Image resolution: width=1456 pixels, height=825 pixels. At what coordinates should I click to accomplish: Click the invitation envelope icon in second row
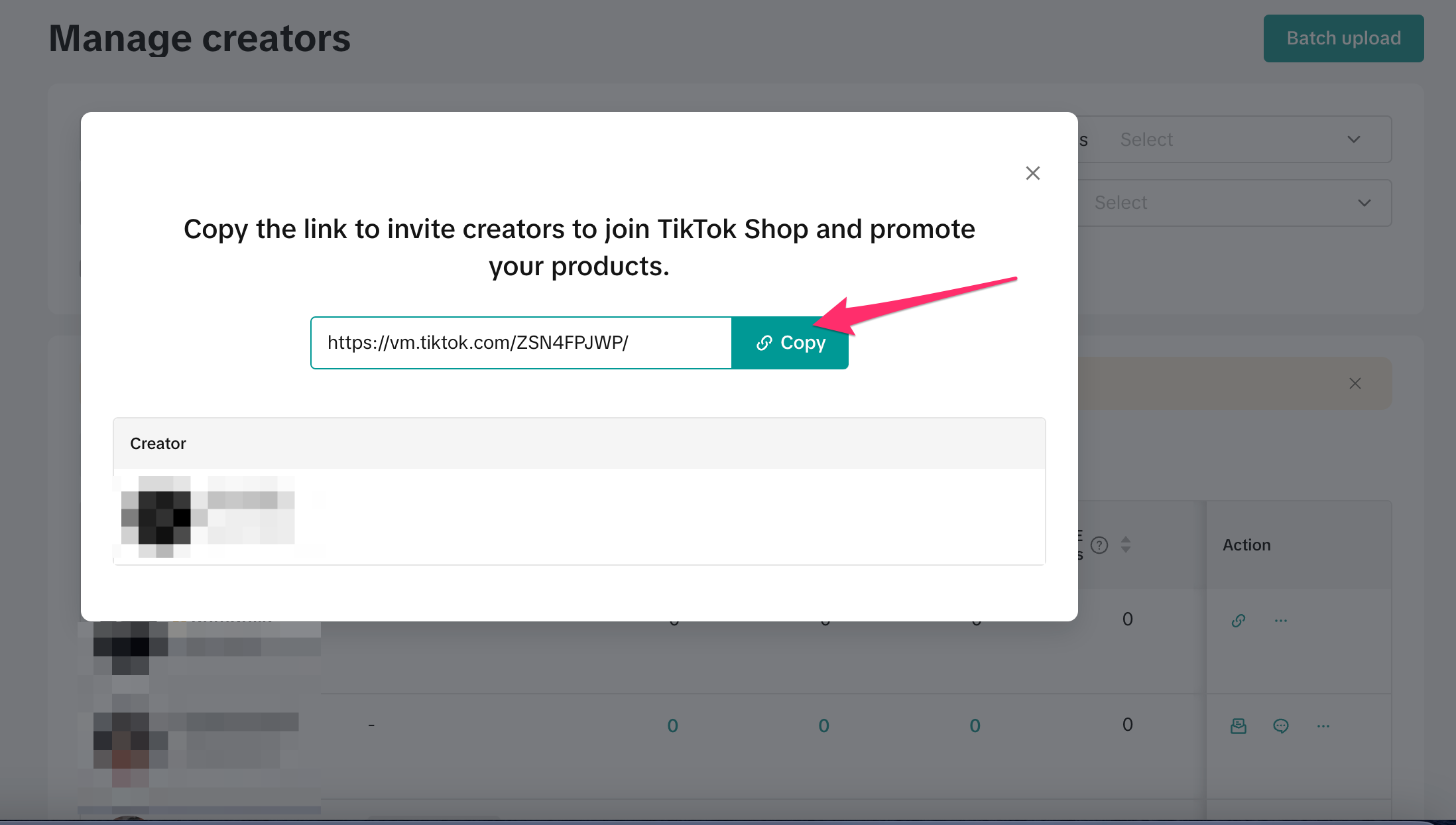pos(1238,726)
